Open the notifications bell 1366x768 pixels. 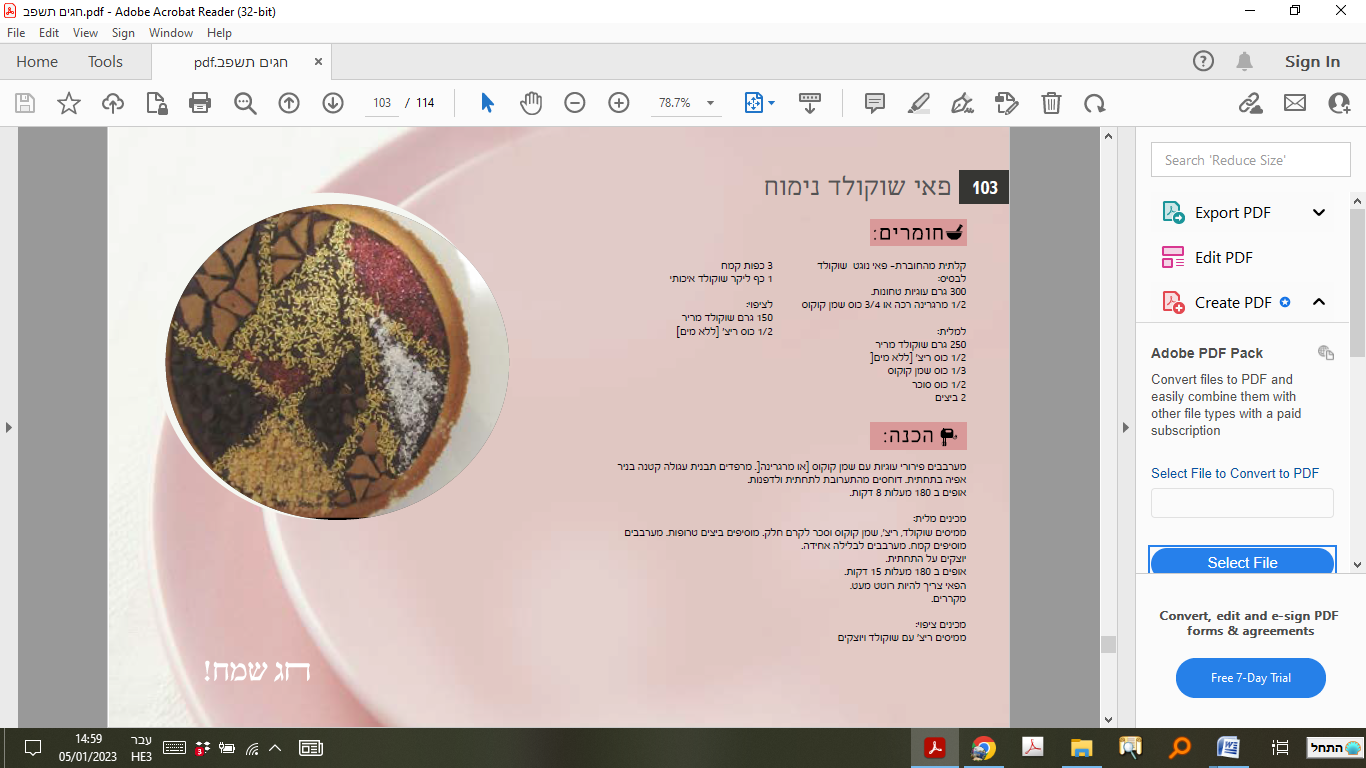[x=1245, y=62]
